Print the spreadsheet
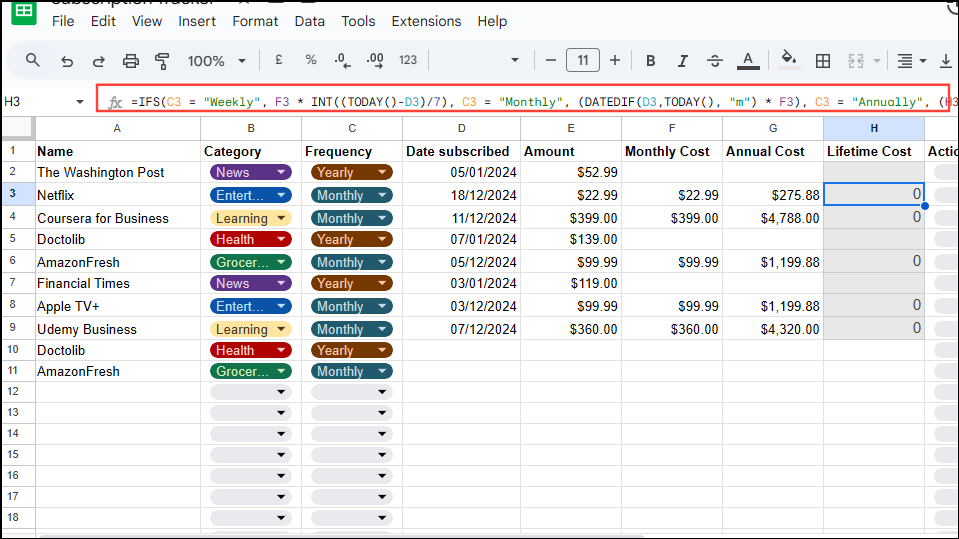 click(x=130, y=61)
